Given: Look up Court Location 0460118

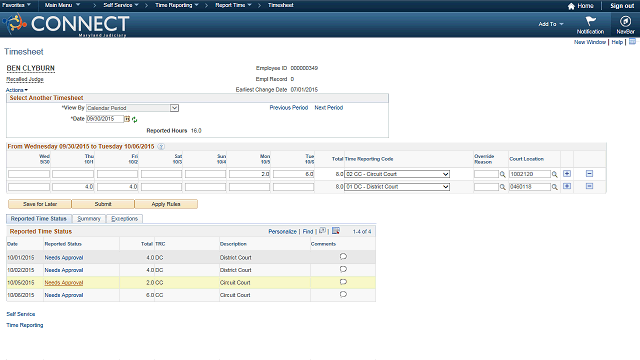Looking at the screenshot, I should coord(554,187).
